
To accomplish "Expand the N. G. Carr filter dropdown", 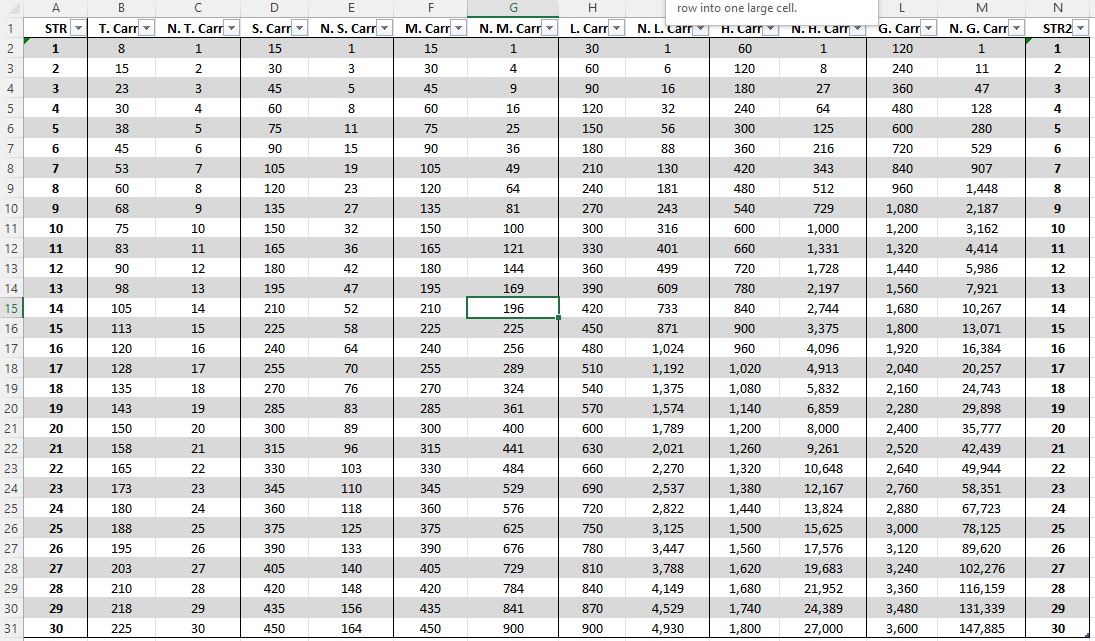I will click(x=1016, y=29).
